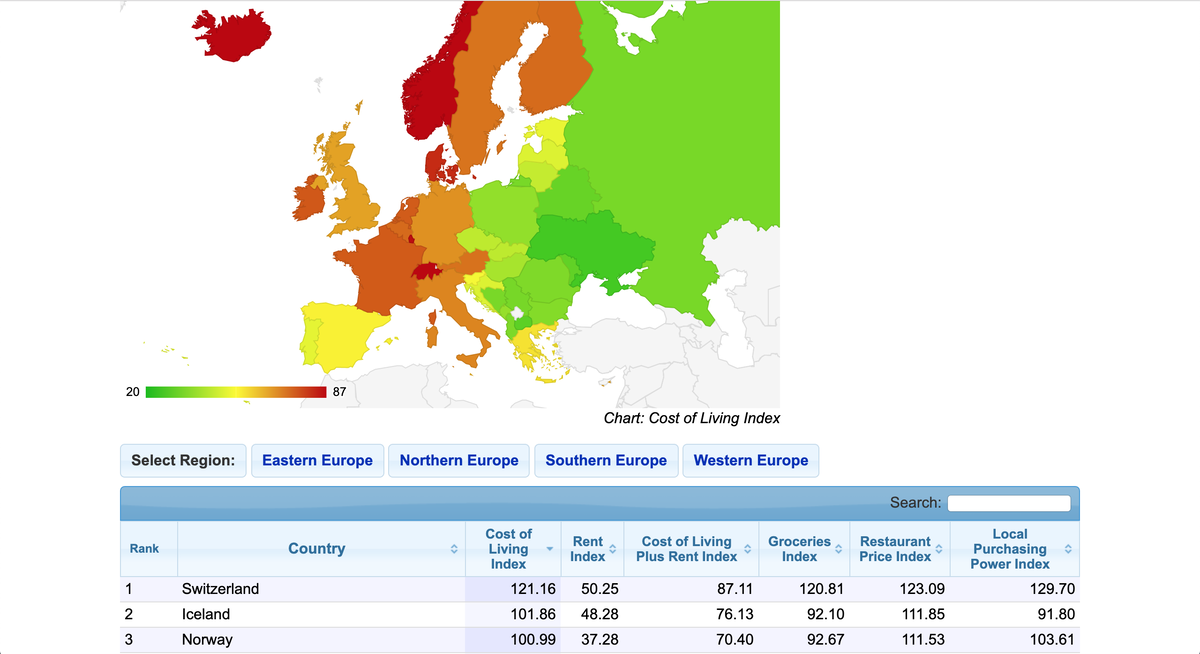Click the Country column header text
Screen dimensions: 1200x654
[316, 549]
